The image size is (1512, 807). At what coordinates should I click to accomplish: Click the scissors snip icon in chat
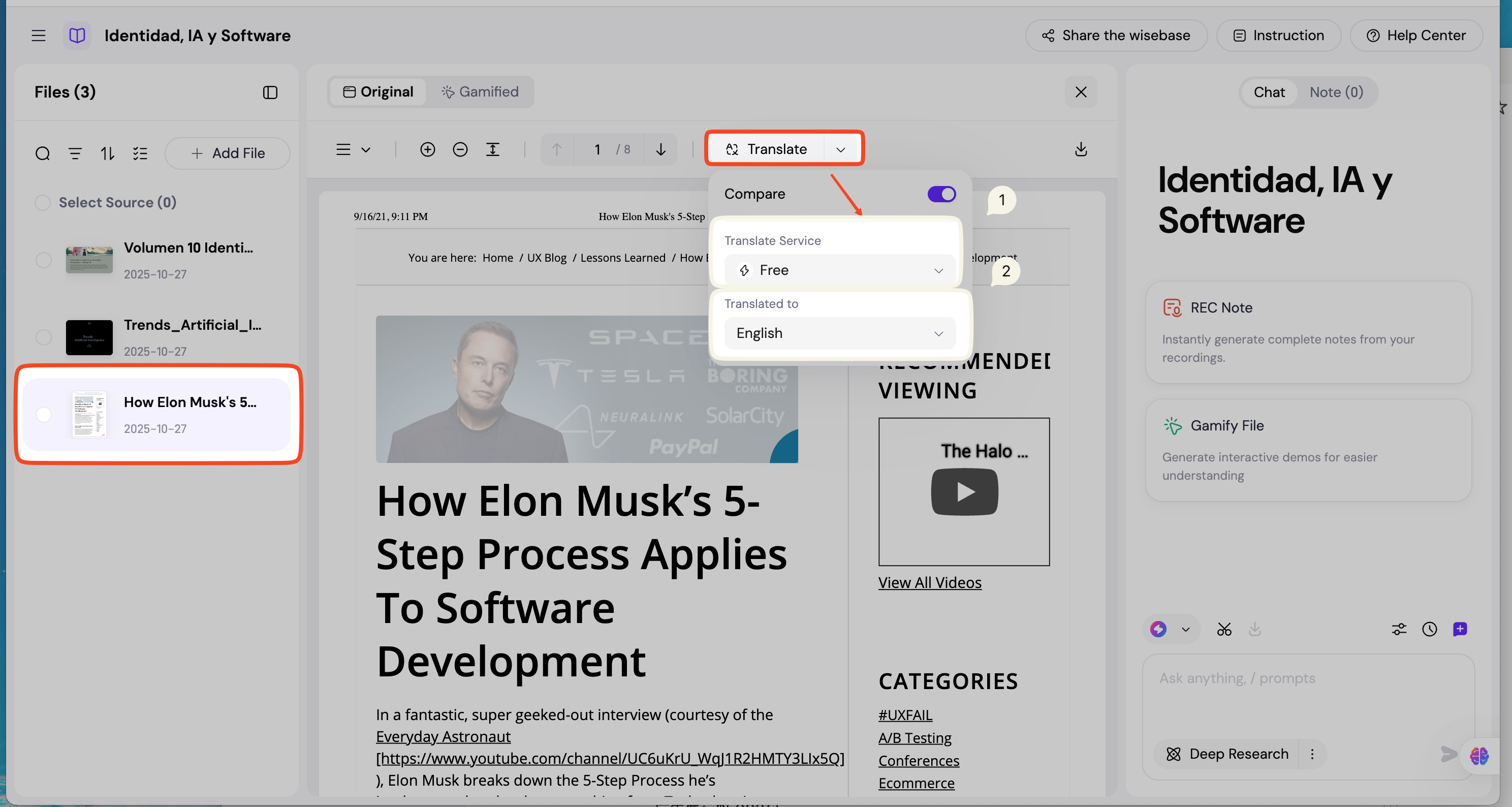coord(1224,629)
